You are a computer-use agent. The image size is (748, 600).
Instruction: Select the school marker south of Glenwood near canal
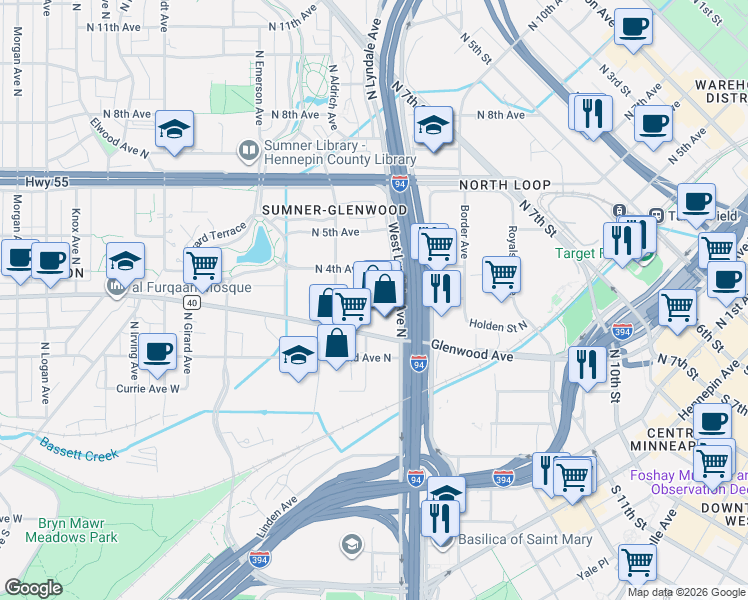tap(298, 354)
